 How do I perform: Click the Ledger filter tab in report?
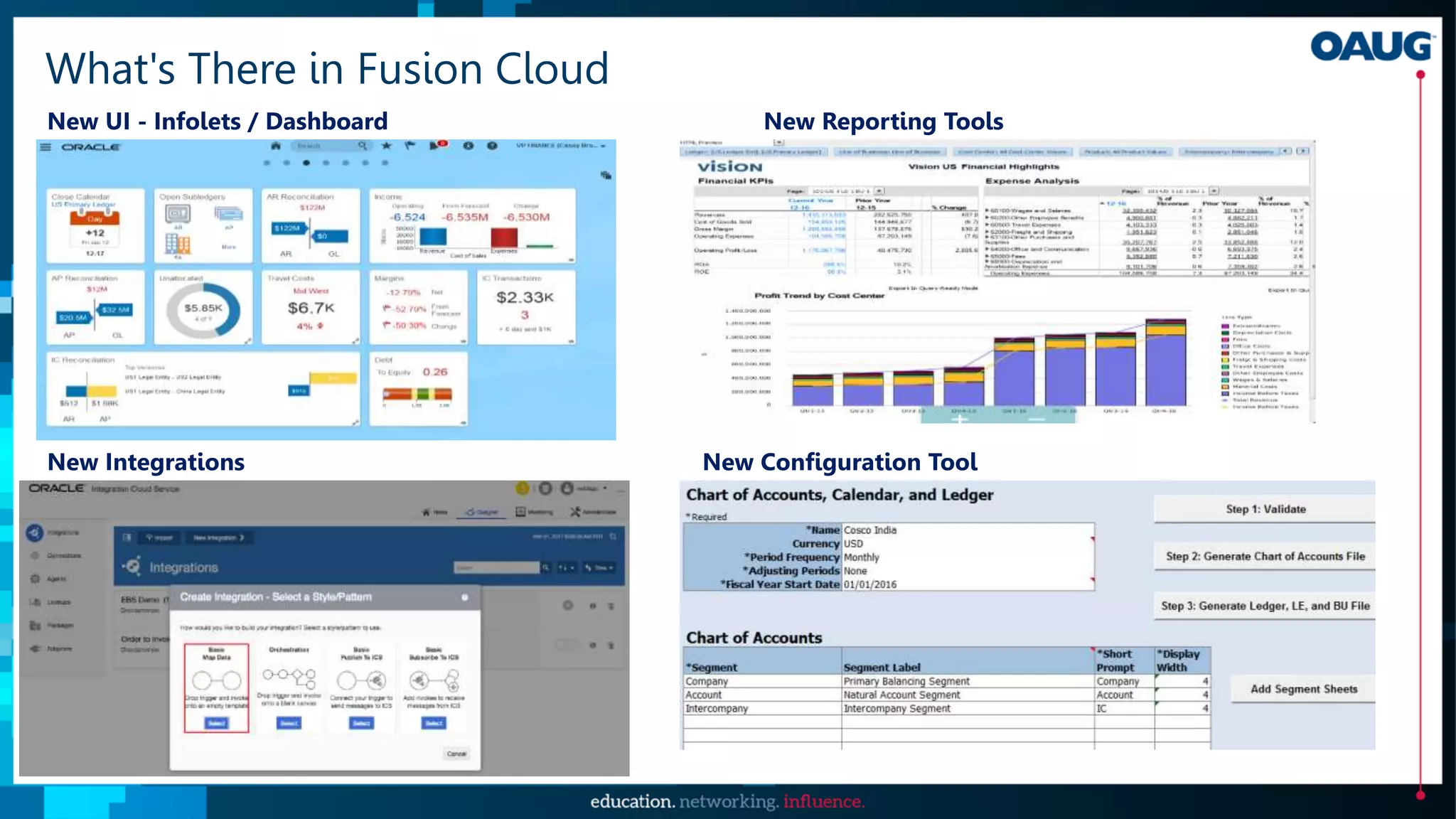tap(754, 151)
